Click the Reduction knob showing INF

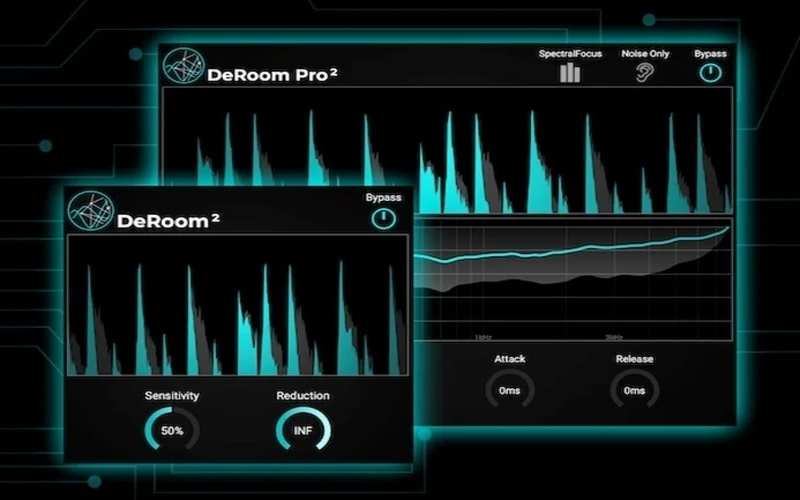pyautogui.click(x=303, y=430)
